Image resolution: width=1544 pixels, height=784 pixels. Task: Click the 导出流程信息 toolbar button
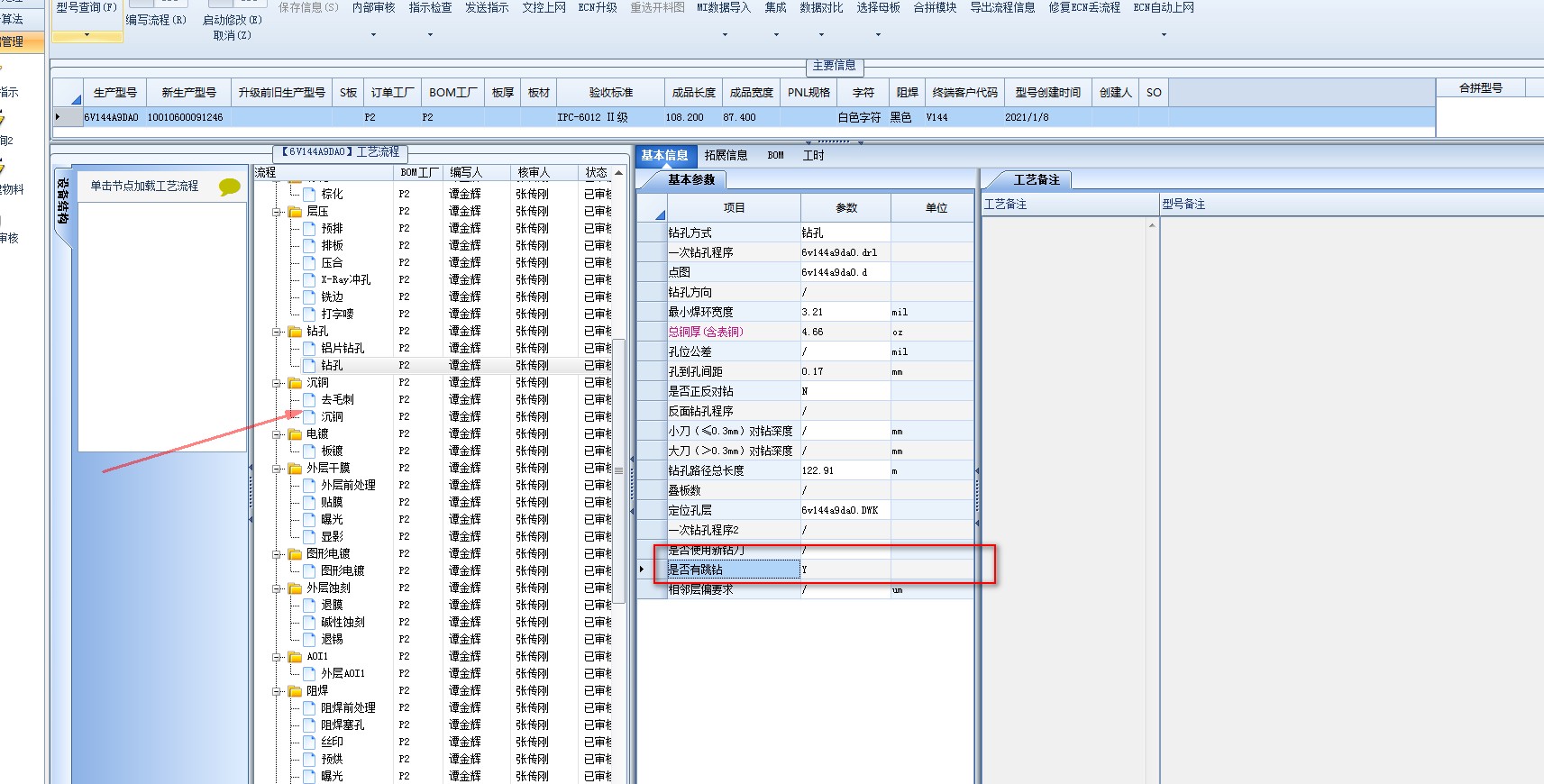1002,7
